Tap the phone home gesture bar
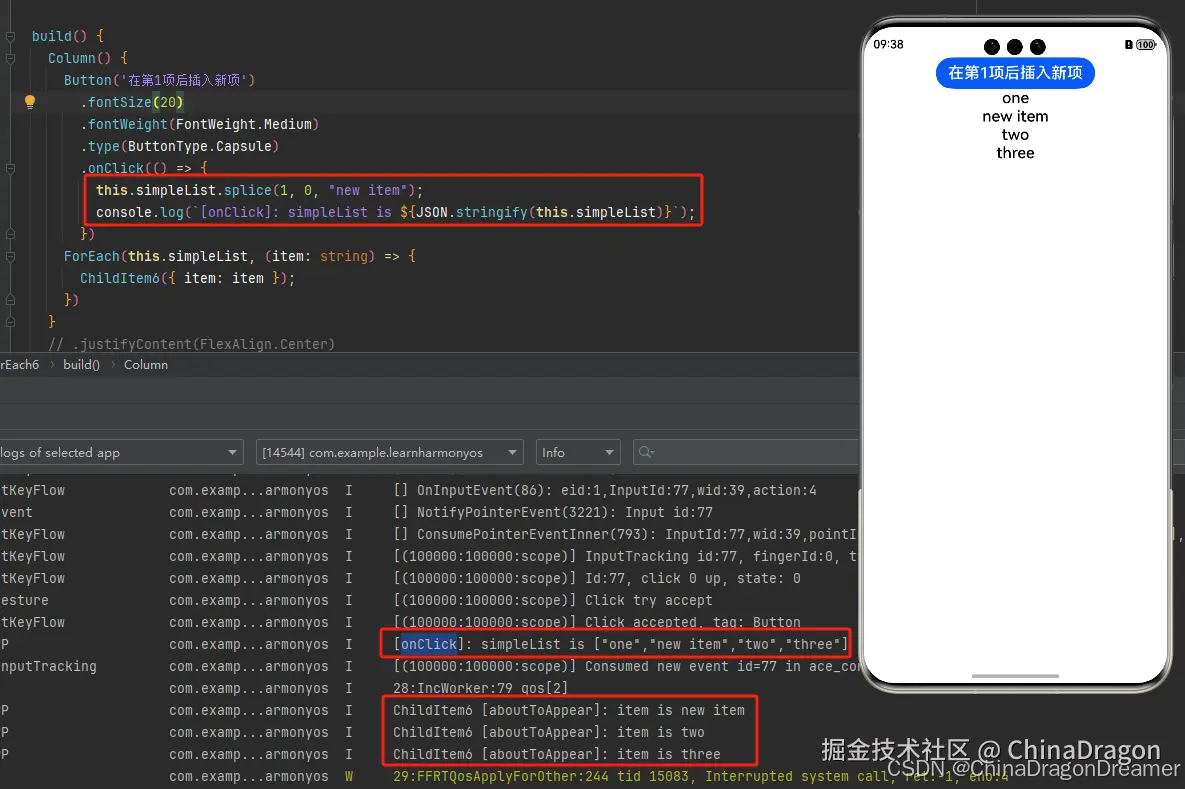 click(1015, 676)
